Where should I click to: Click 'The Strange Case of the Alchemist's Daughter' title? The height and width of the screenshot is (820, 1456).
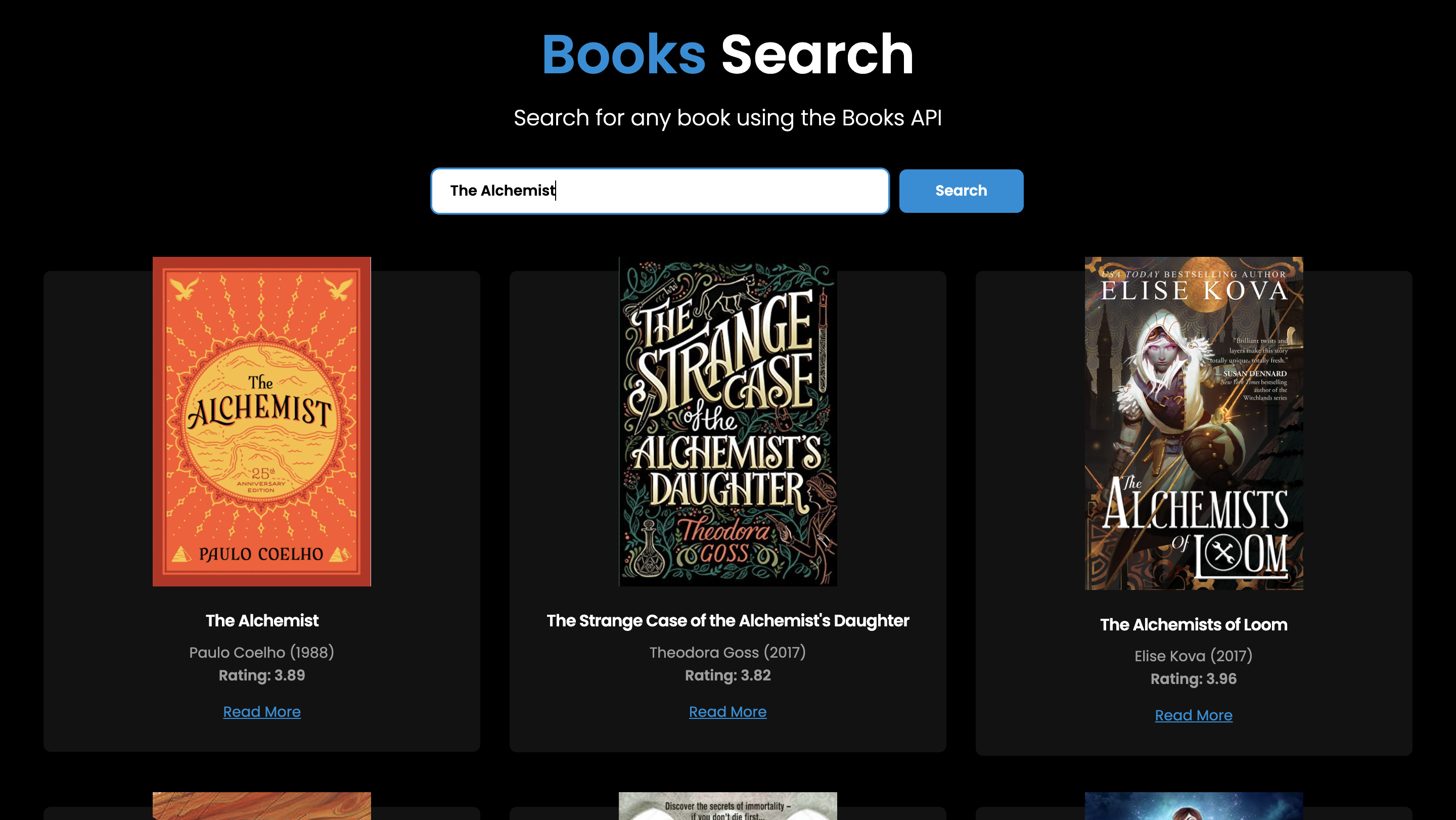tap(727, 620)
